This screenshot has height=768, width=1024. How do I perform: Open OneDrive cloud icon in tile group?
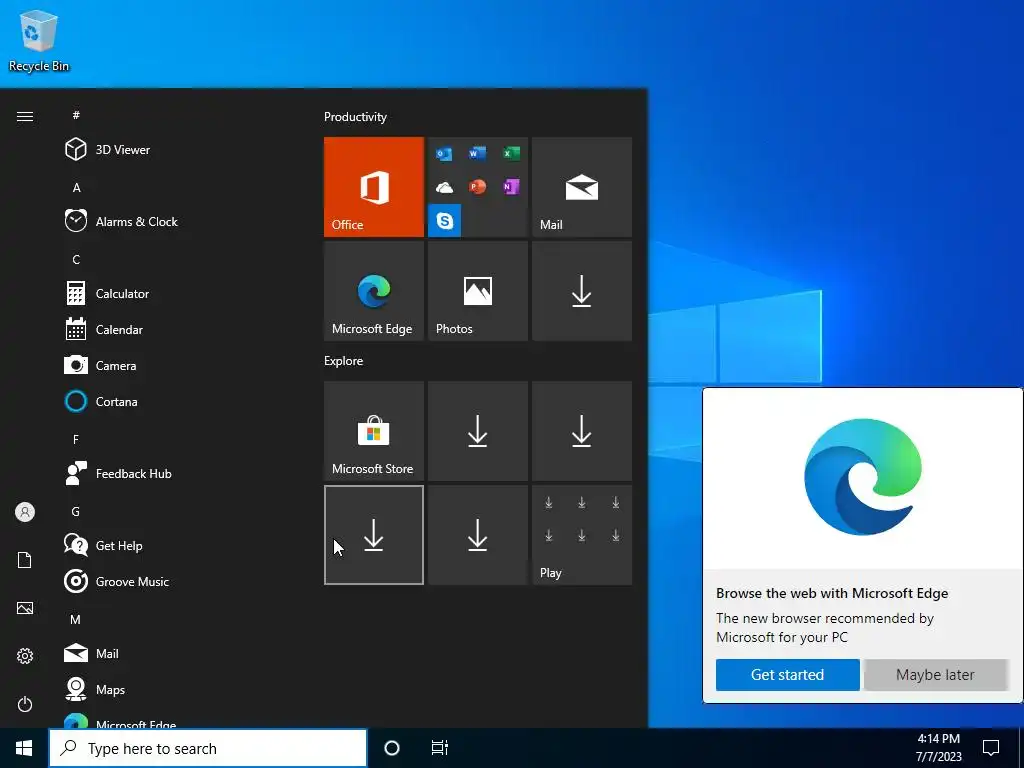(444, 187)
